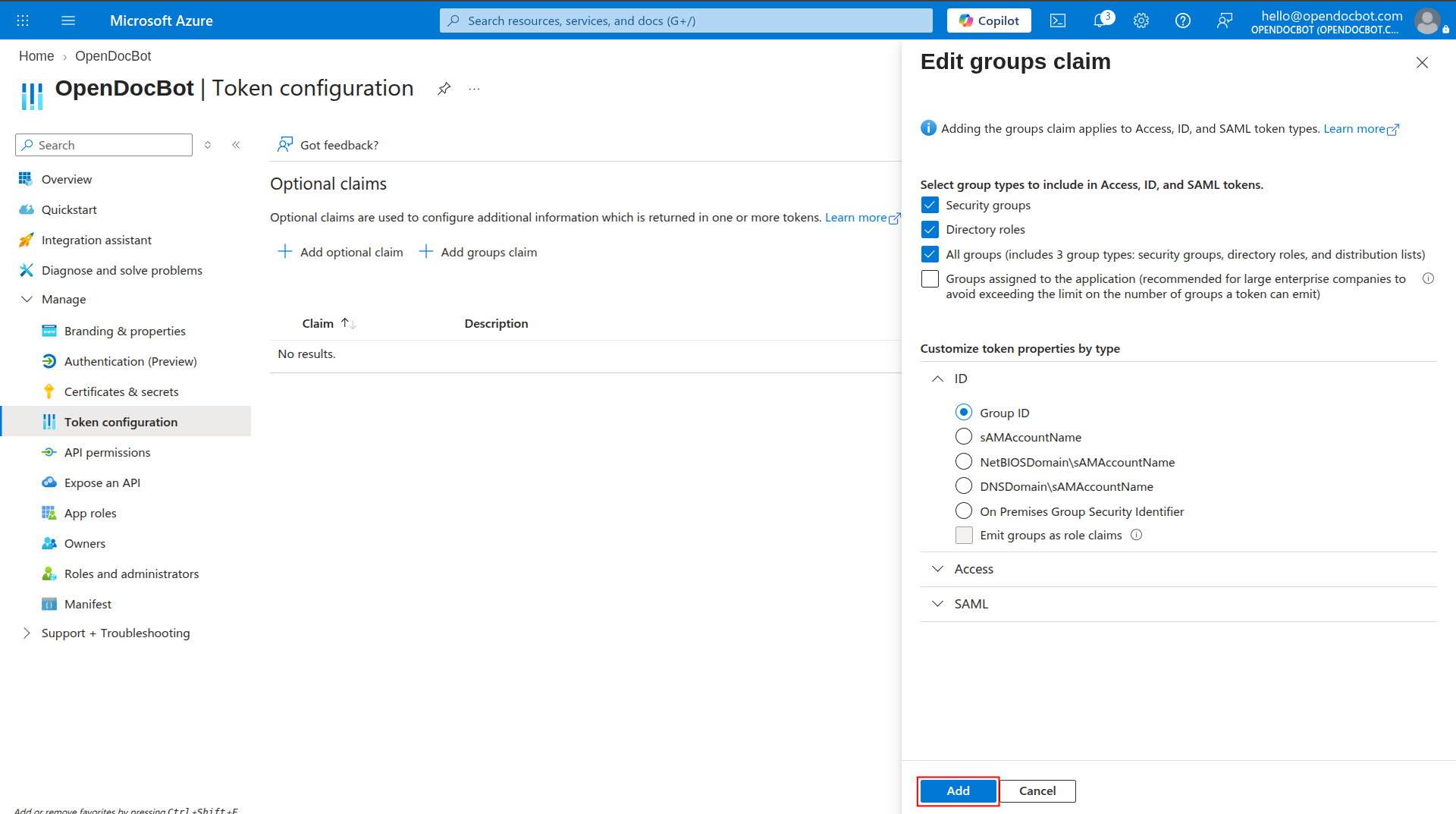Click the Integration assistant rocket icon
Viewport: 1456px width, 814px height.
(26, 240)
